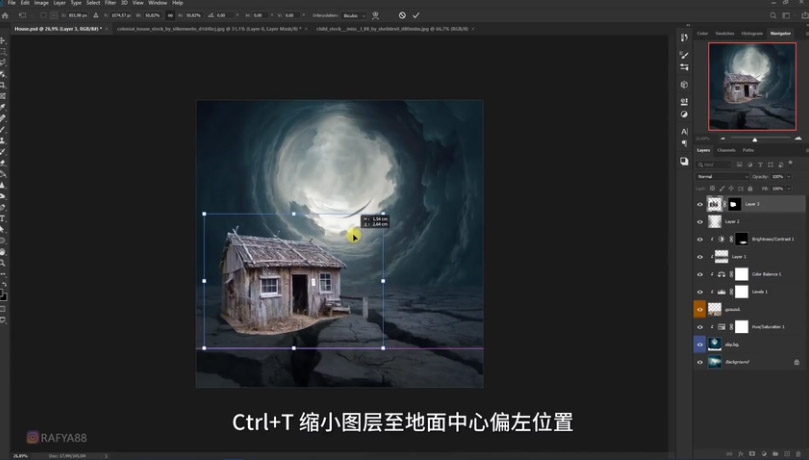Cancel the transform with the cancel icon
The height and width of the screenshot is (460, 809).
(402, 15)
